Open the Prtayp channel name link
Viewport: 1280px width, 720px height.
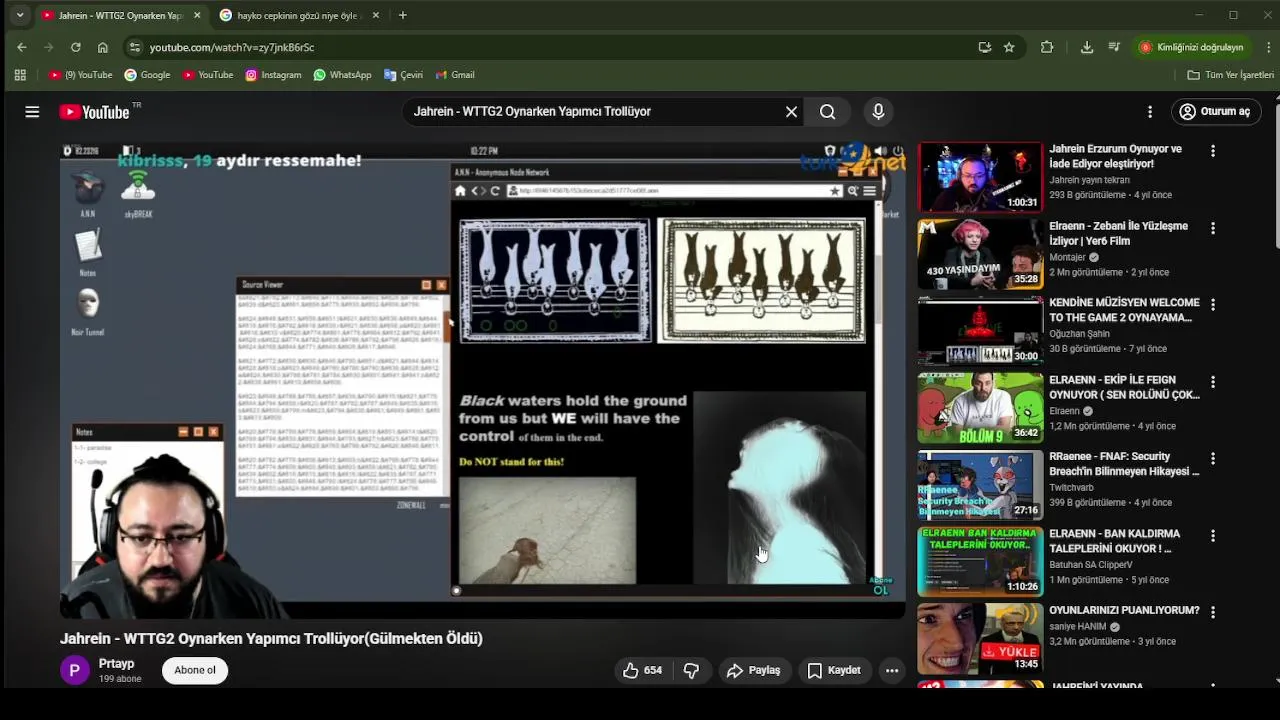pyautogui.click(x=117, y=664)
